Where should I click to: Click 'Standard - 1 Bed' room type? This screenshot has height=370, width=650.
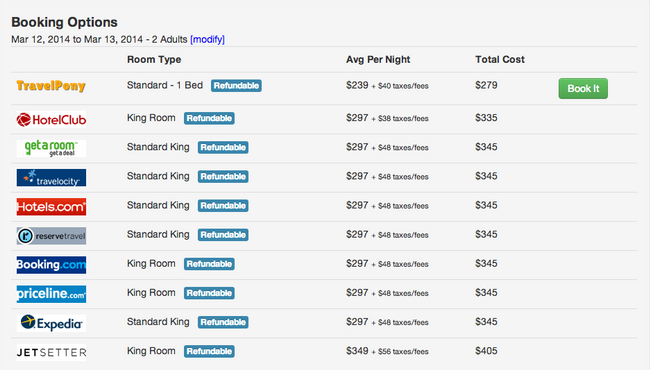coord(165,85)
